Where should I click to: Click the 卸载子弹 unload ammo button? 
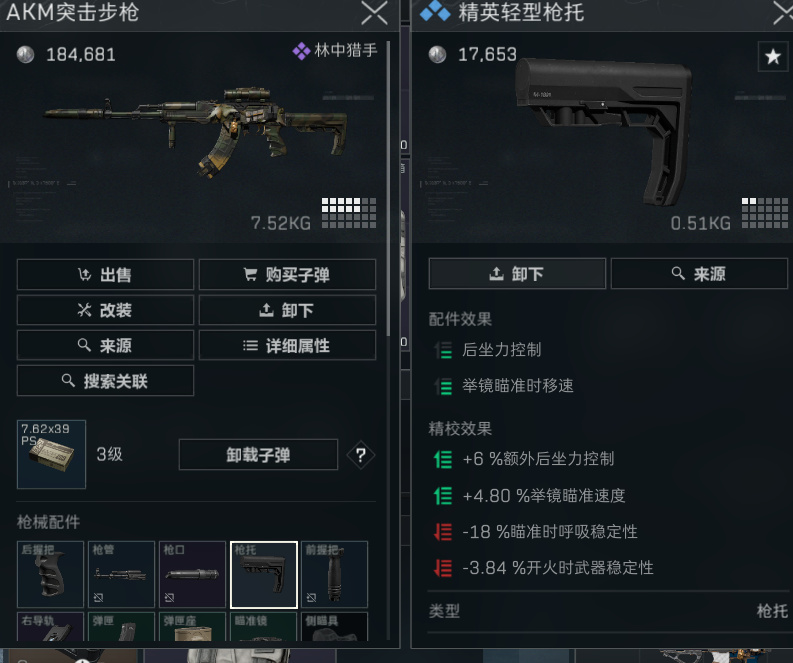258,455
